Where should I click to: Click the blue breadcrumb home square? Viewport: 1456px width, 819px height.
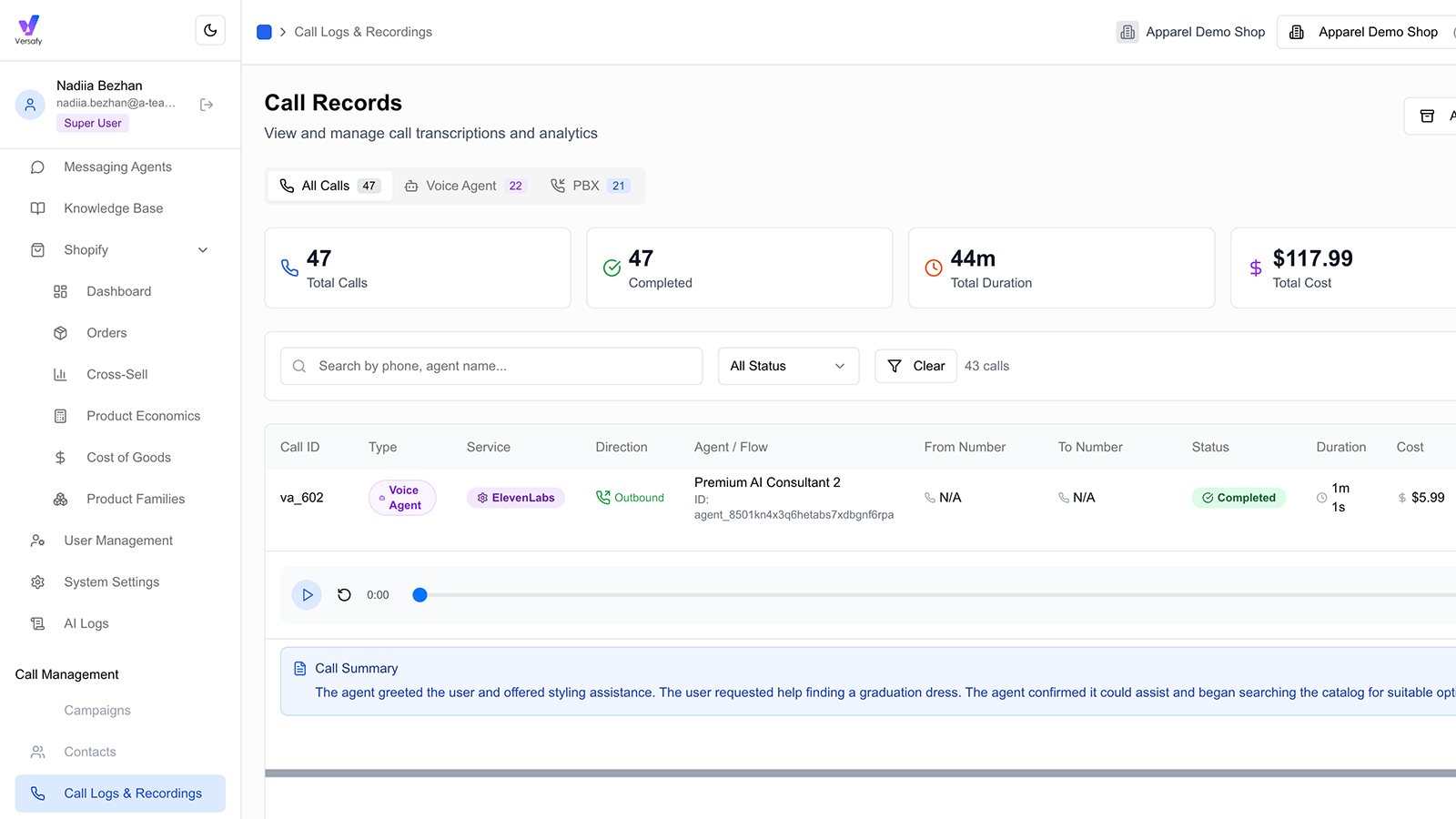point(264,32)
